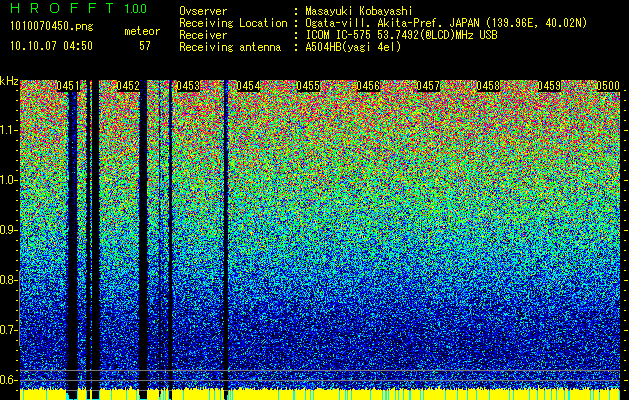Click the 0454 time marker
The height and width of the screenshot is (400, 629).
(248, 86)
